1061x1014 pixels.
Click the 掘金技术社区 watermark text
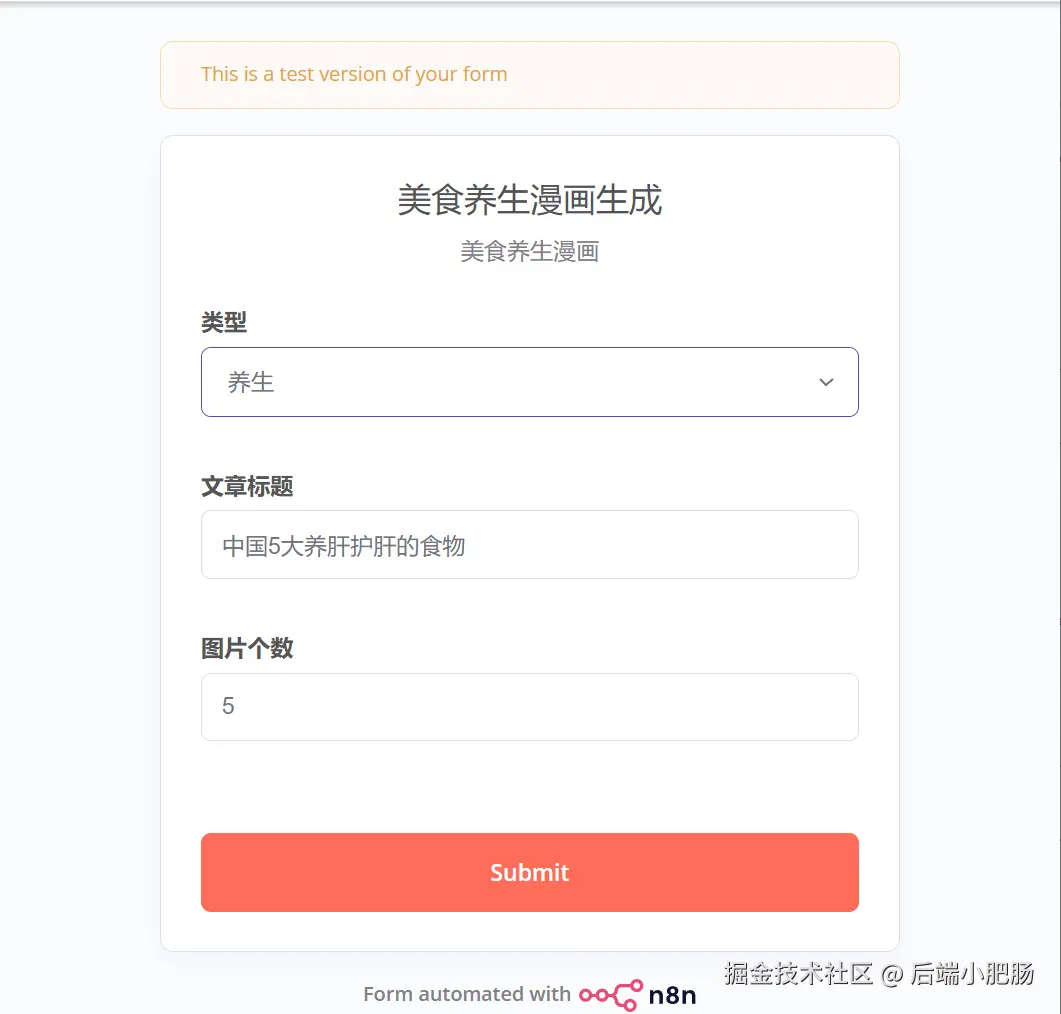[799, 973]
